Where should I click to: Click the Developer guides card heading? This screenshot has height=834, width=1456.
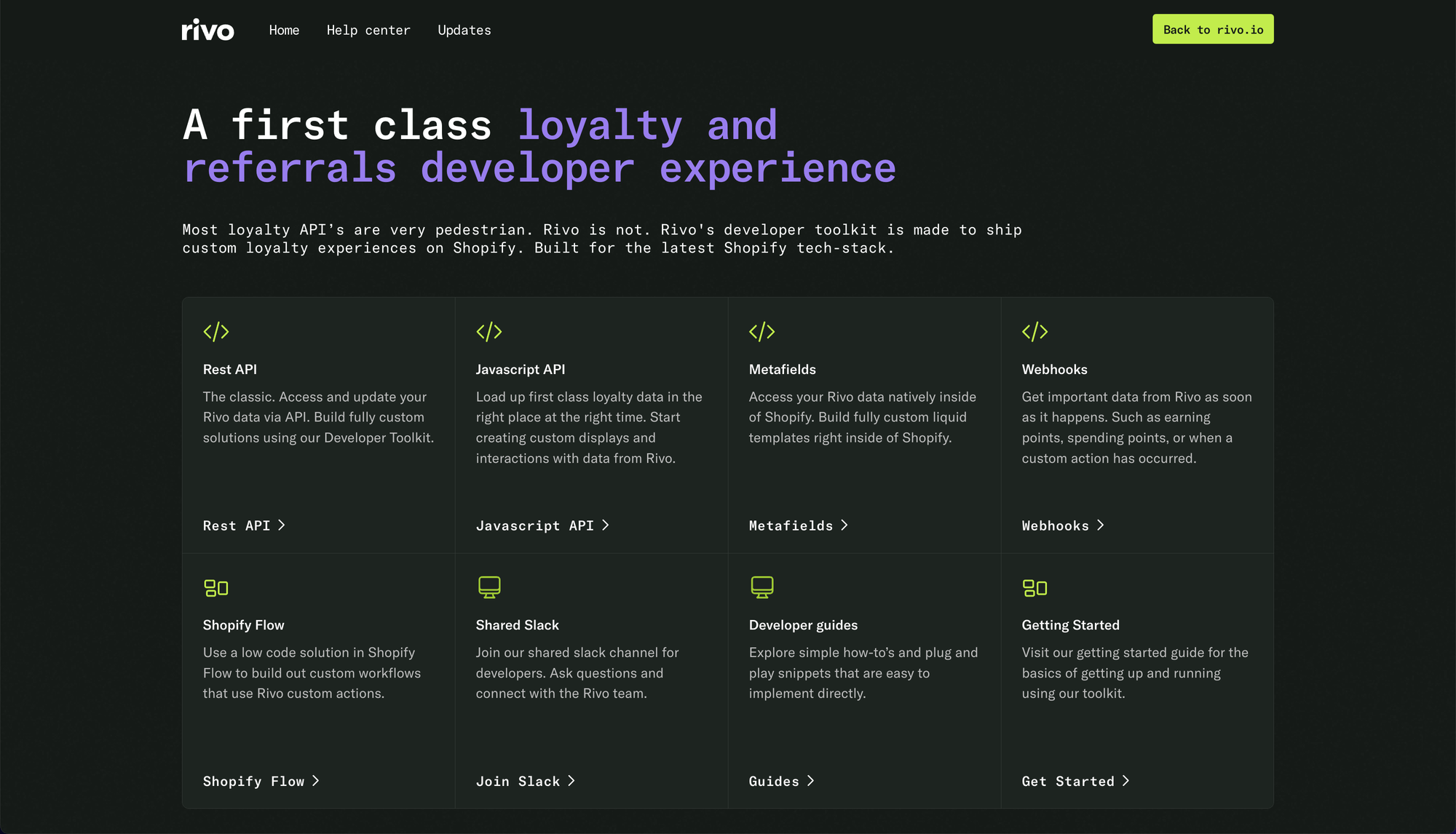(x=804, y=625)
